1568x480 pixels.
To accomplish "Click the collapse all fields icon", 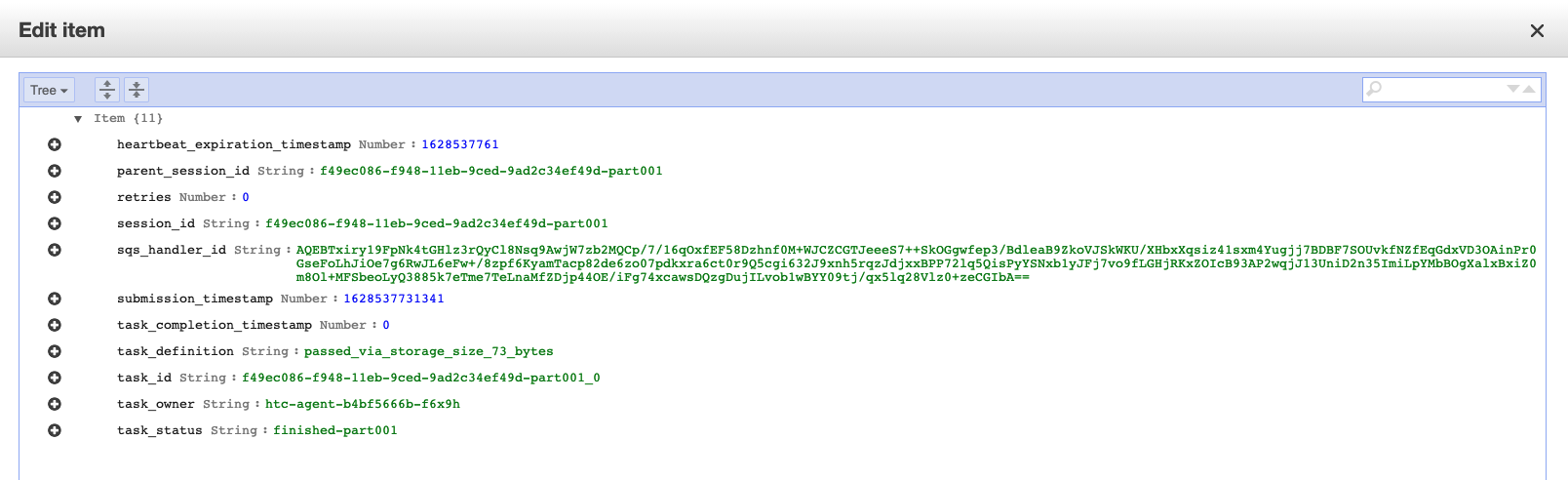I will 137,90.
